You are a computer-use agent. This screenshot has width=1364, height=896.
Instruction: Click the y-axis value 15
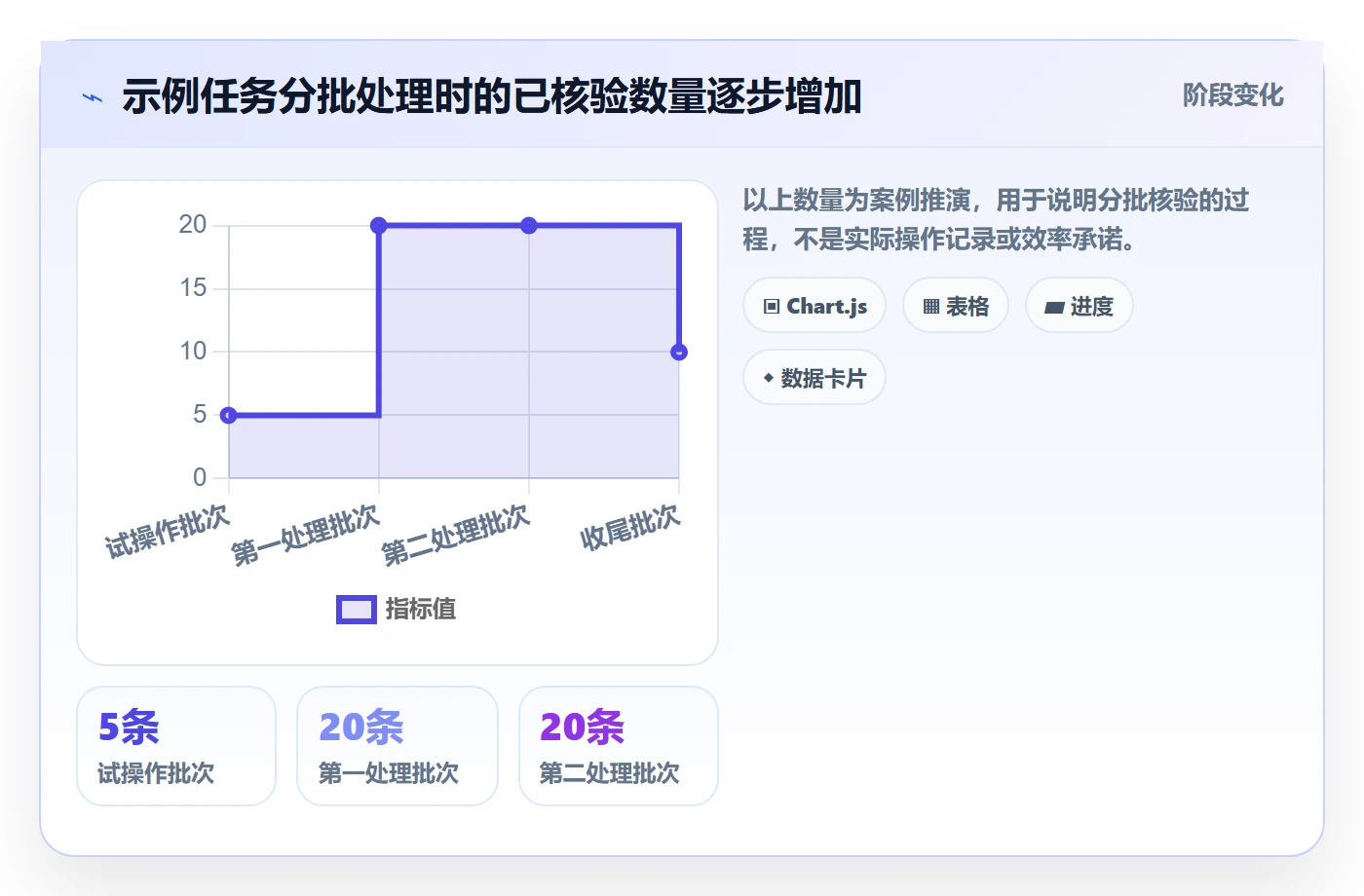[193, 288]
